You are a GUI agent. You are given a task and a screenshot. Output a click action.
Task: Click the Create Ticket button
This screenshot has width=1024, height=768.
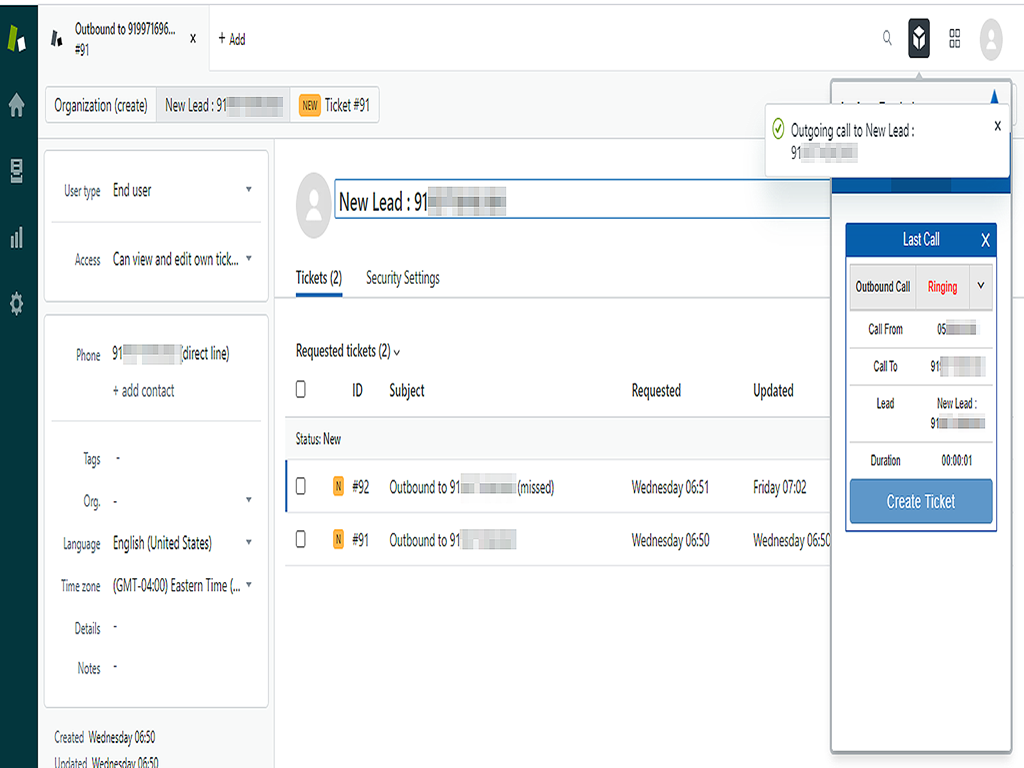pos(921,502)
